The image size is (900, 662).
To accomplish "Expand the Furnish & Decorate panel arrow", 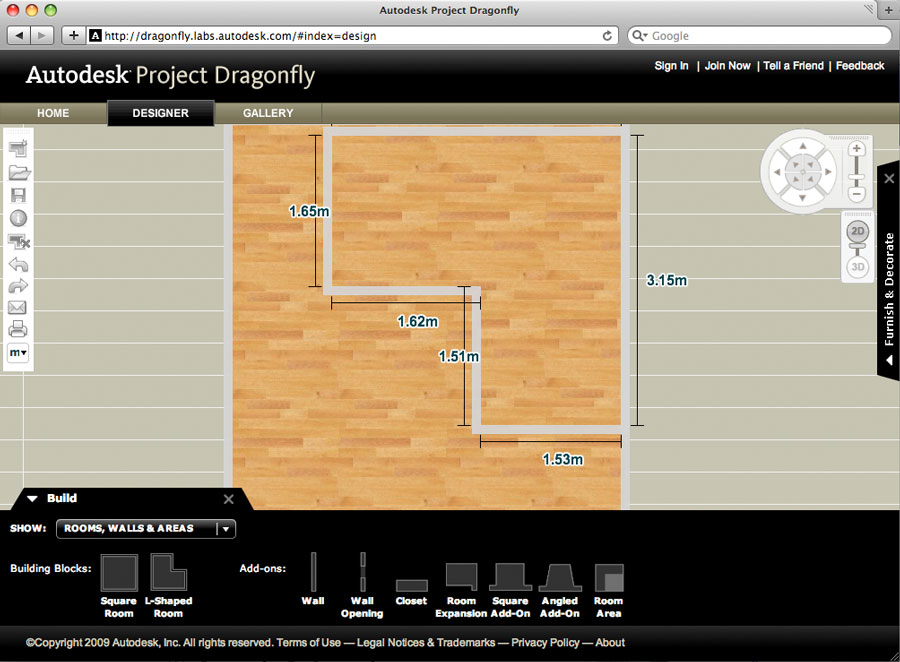I will click(x=889, y=360).
